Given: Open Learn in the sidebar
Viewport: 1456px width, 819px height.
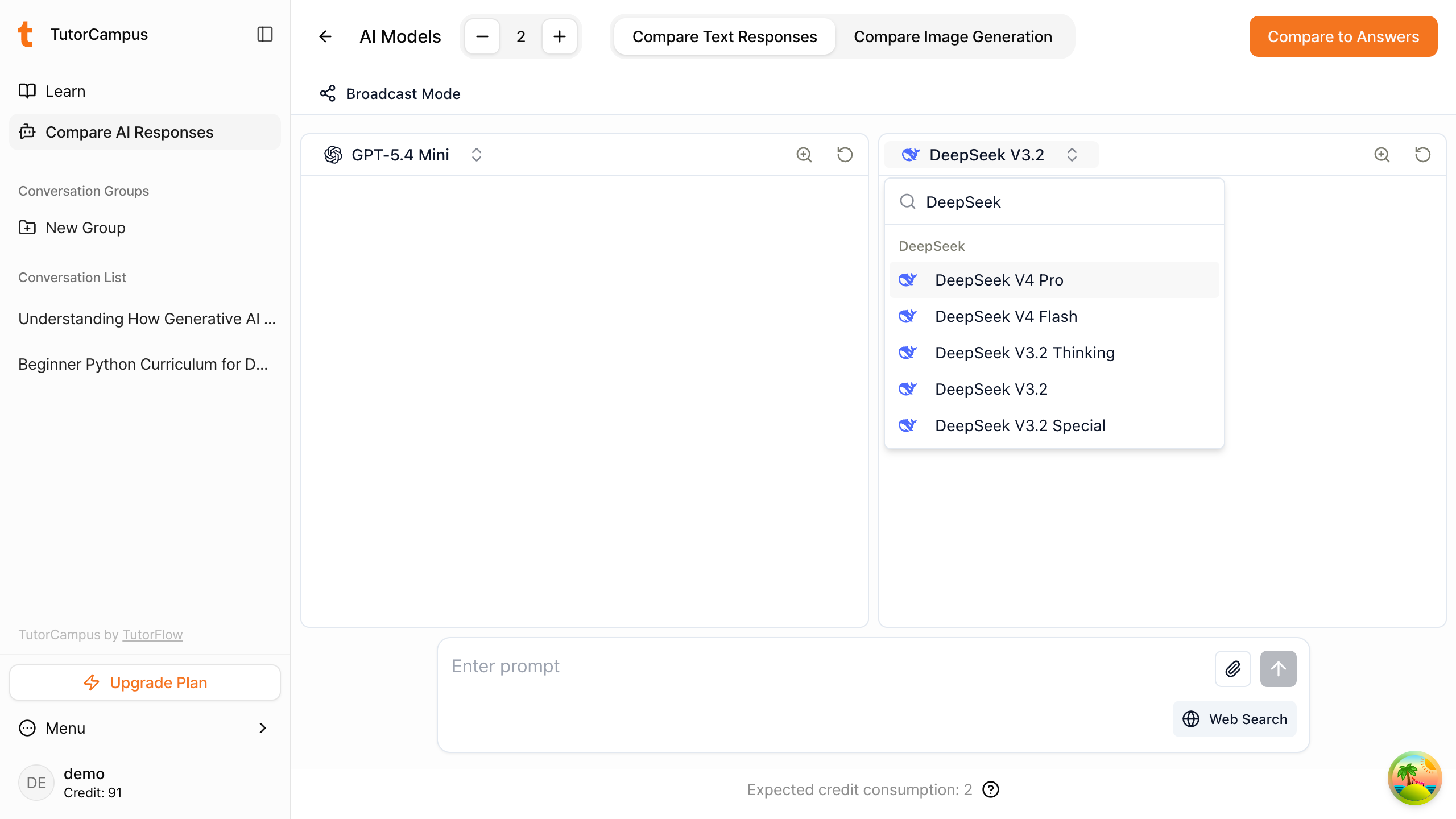Looking at the screenshot, I should (x=145, y=91).
